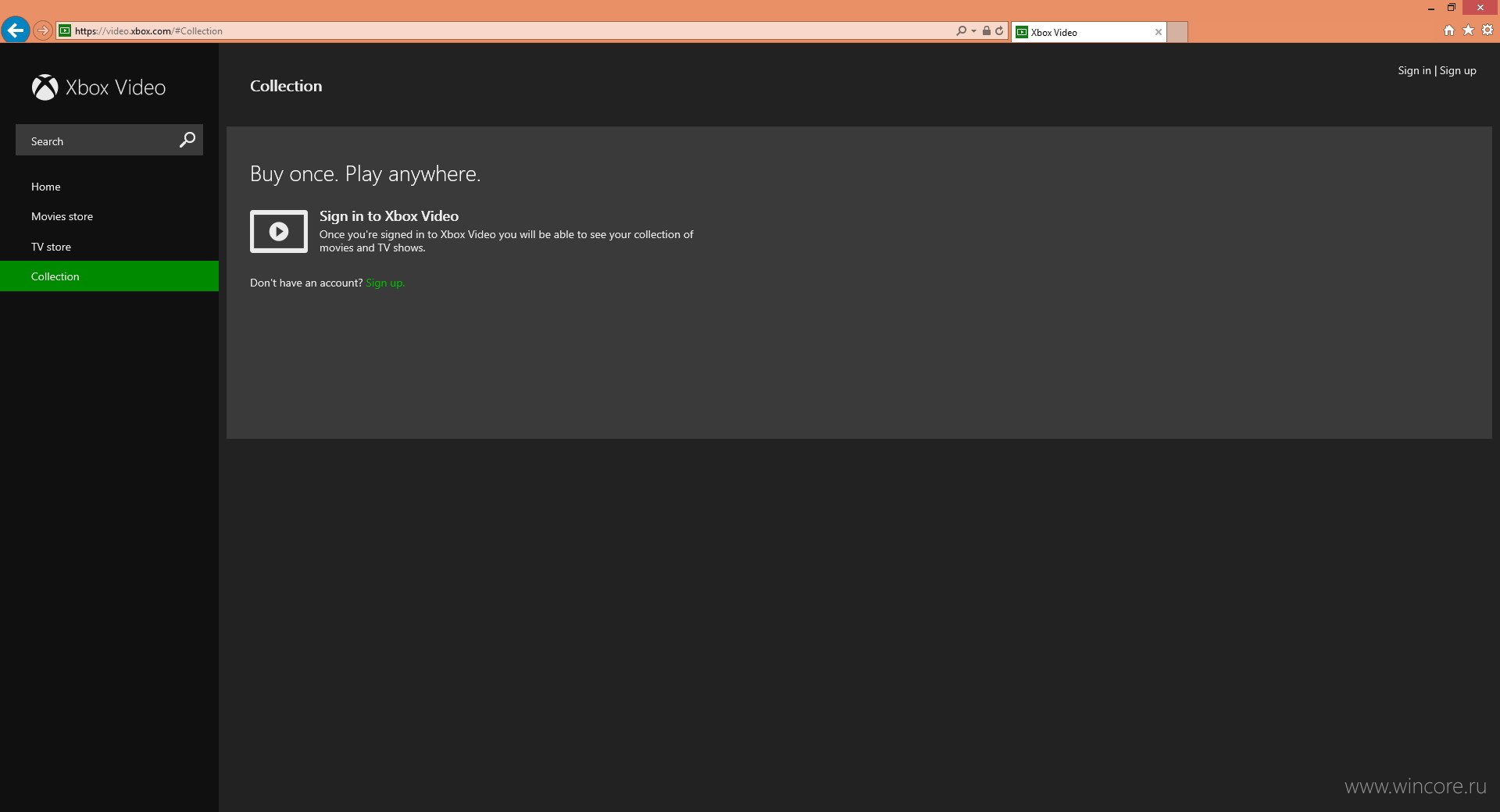Refresh the page using the reload icon
1500x812 pixels.
[999, 30]
